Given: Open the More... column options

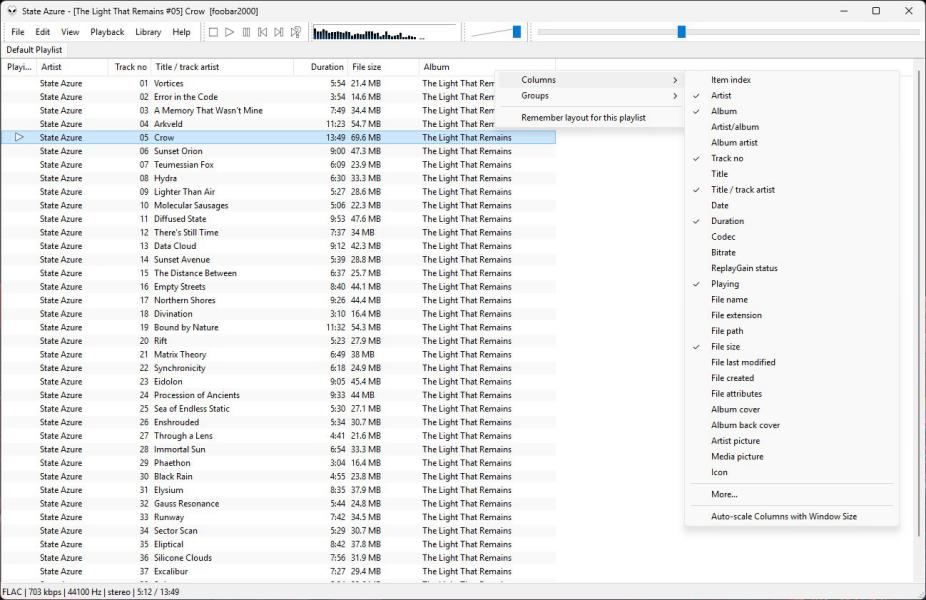Looking at the screenshot, I should click(x=724, y=494).
